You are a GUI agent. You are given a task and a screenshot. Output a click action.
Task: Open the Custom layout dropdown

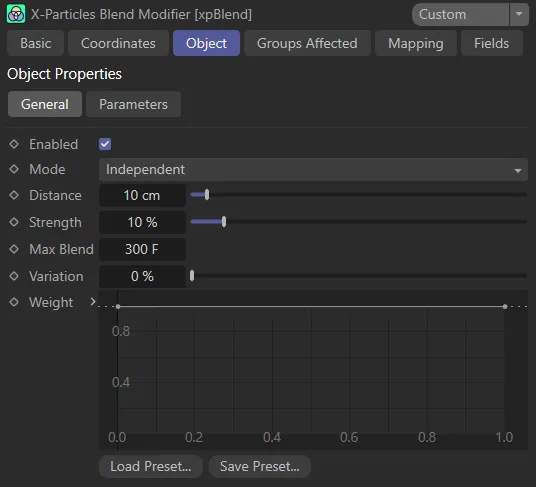pos(460,14)
